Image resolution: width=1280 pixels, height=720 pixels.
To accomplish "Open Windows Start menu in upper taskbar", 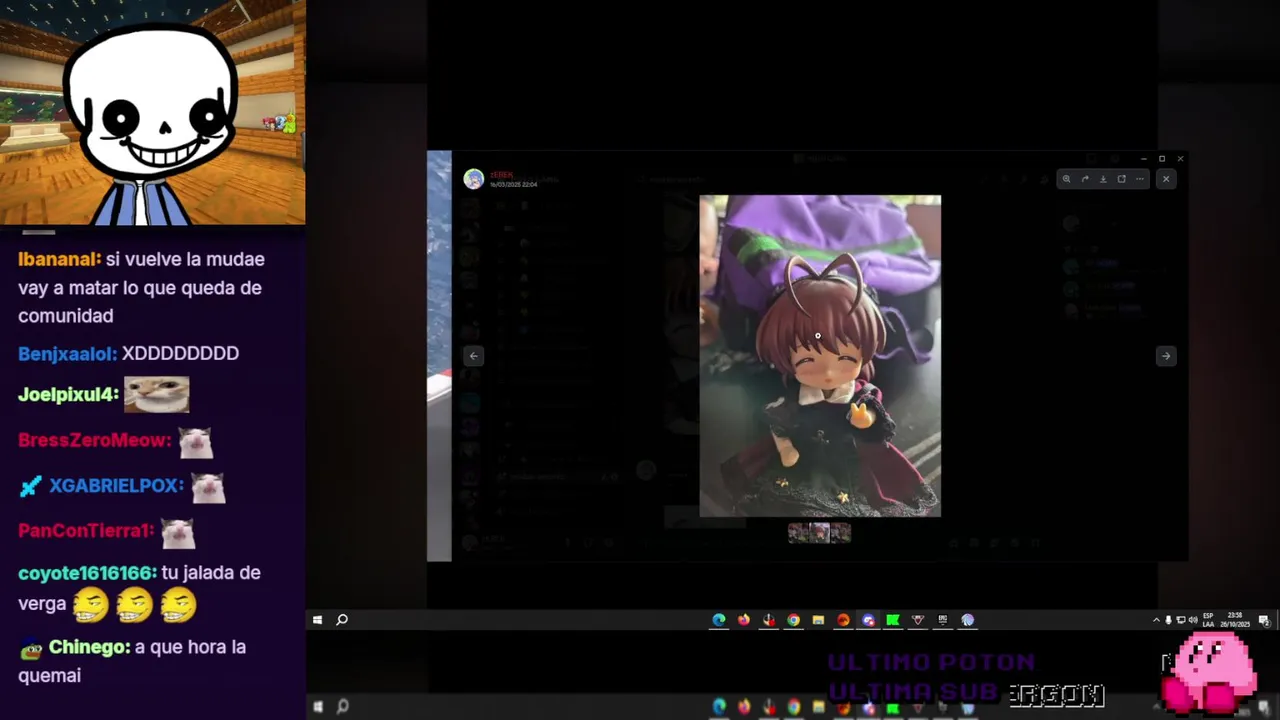I will pos(317,620).
